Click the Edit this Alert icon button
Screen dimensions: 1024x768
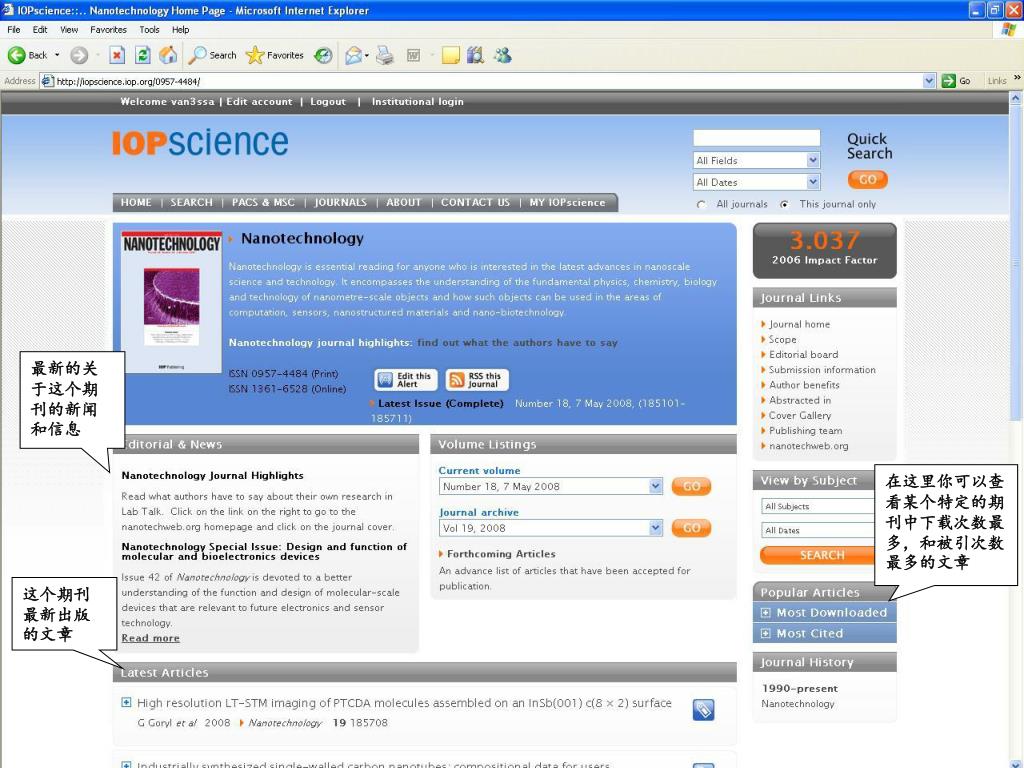[406, 379]
